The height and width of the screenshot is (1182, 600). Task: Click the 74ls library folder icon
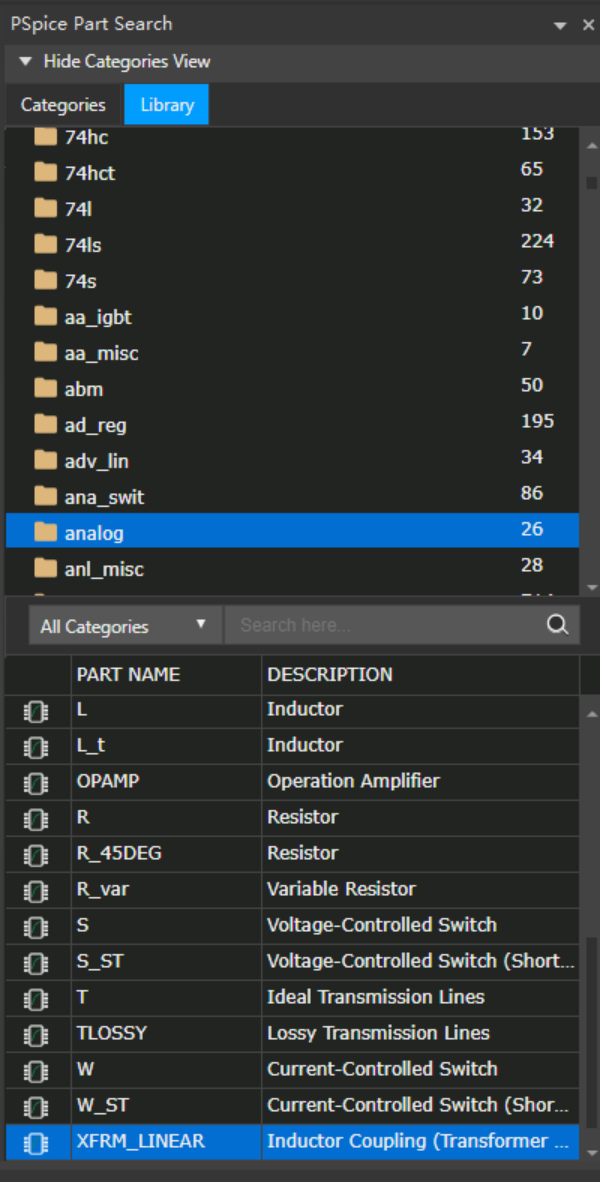(x=46, y=244)
